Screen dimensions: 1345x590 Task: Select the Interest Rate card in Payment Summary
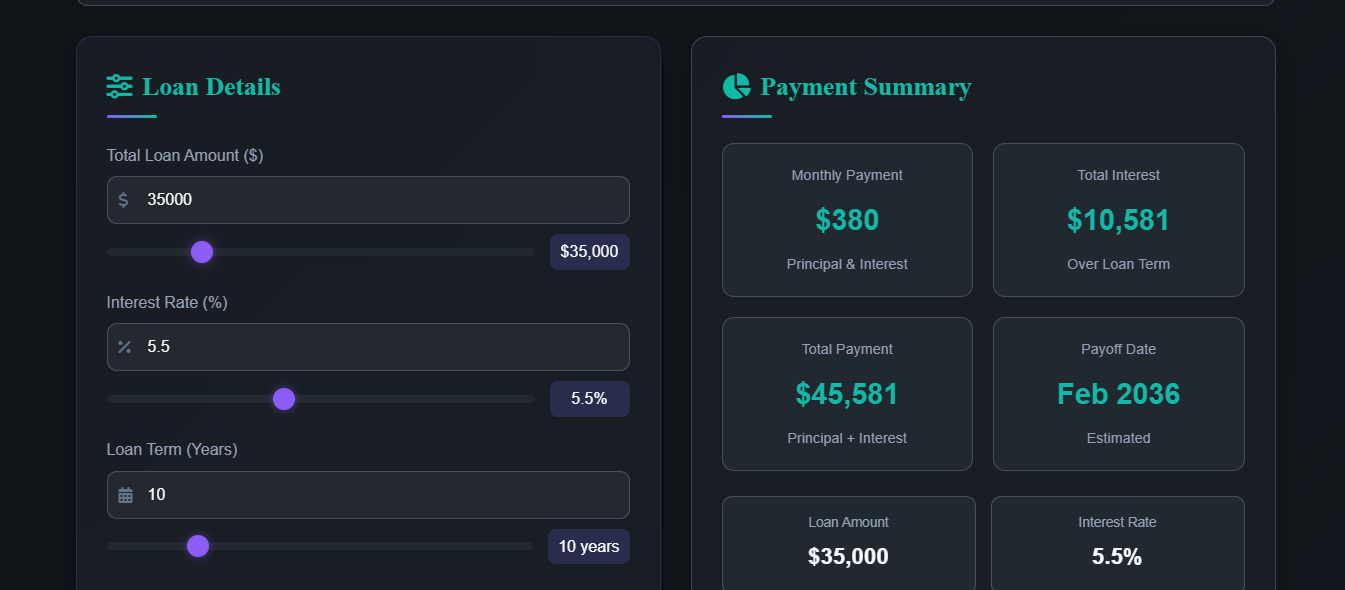tap(1118, 545)
